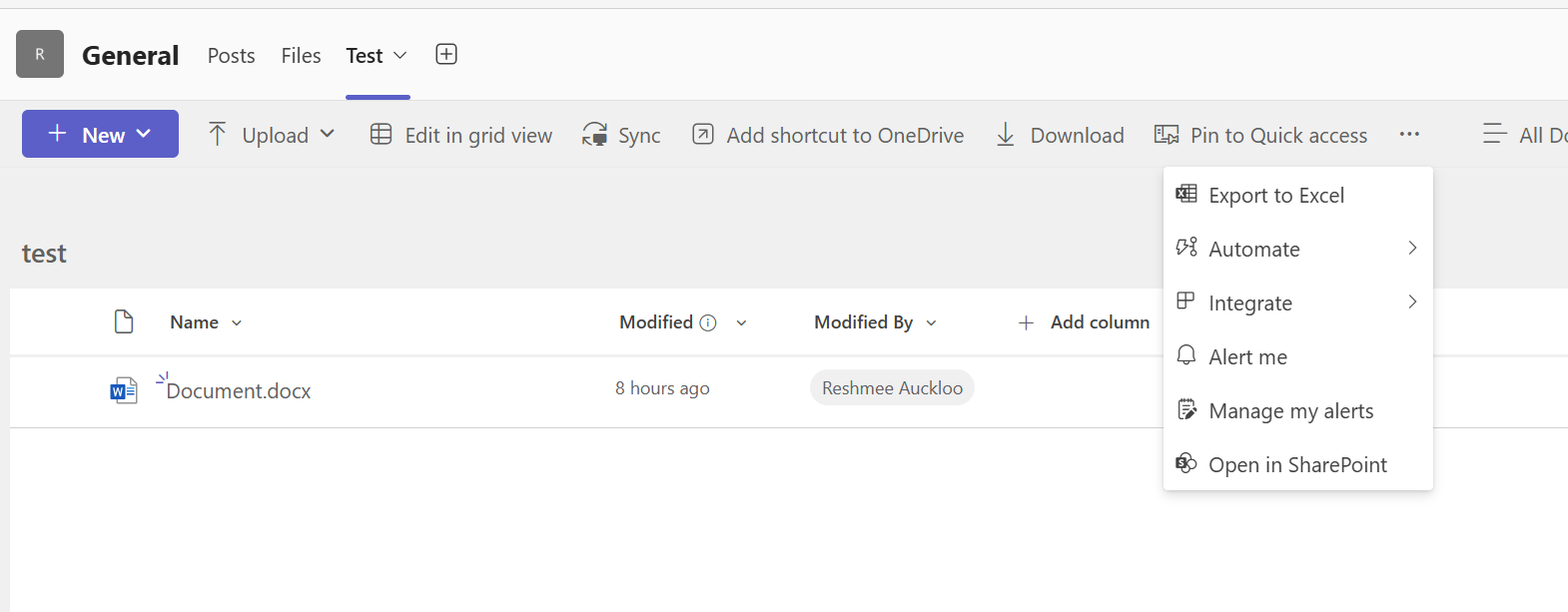Viewport: 1568px width, 612px height.
Task: Open the Posts tab
Action: (231, 56)
